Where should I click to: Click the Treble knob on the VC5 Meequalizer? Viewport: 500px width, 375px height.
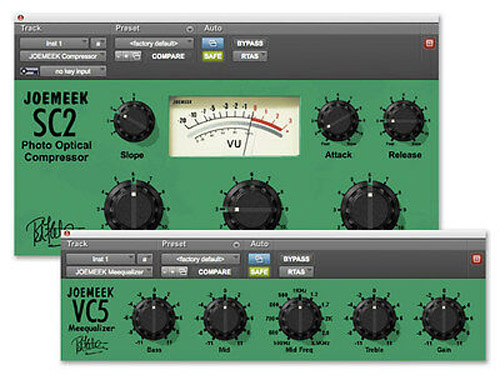click(374, 319)
